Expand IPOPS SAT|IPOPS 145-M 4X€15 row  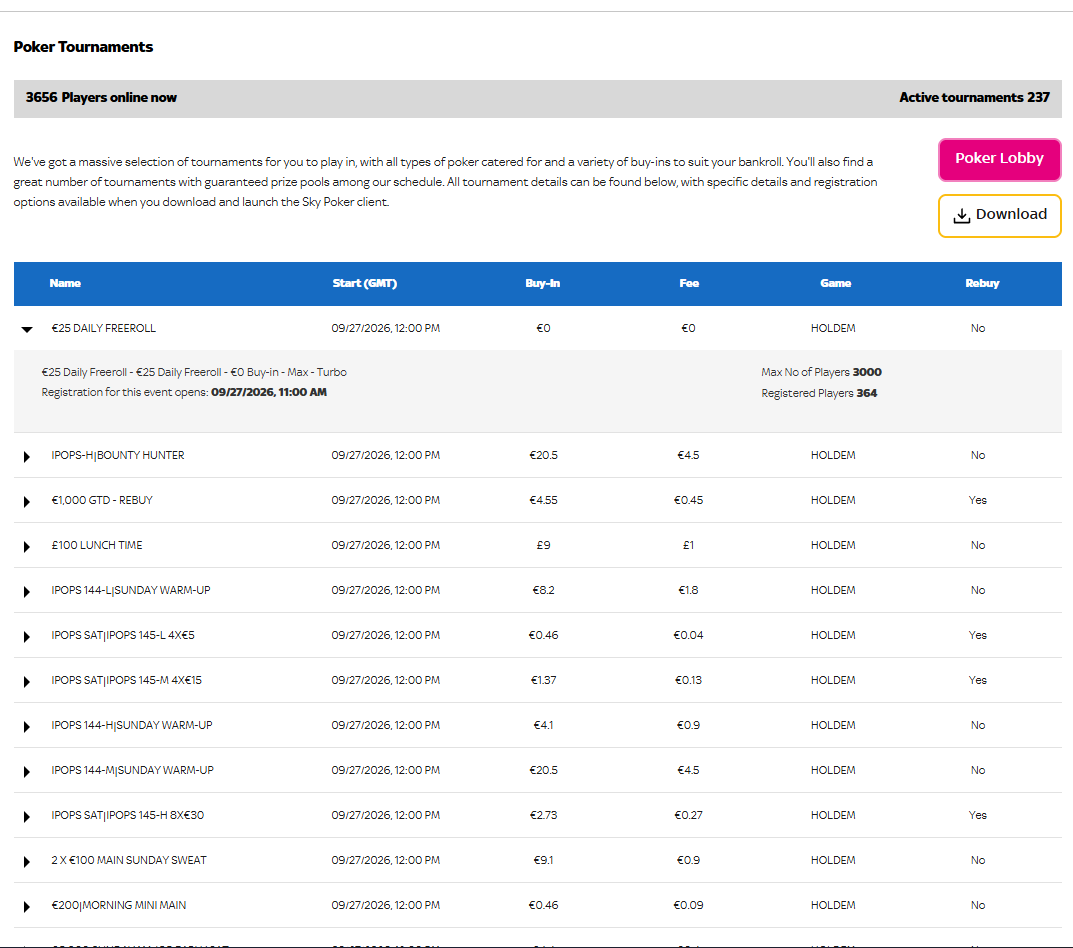point(27,682)
